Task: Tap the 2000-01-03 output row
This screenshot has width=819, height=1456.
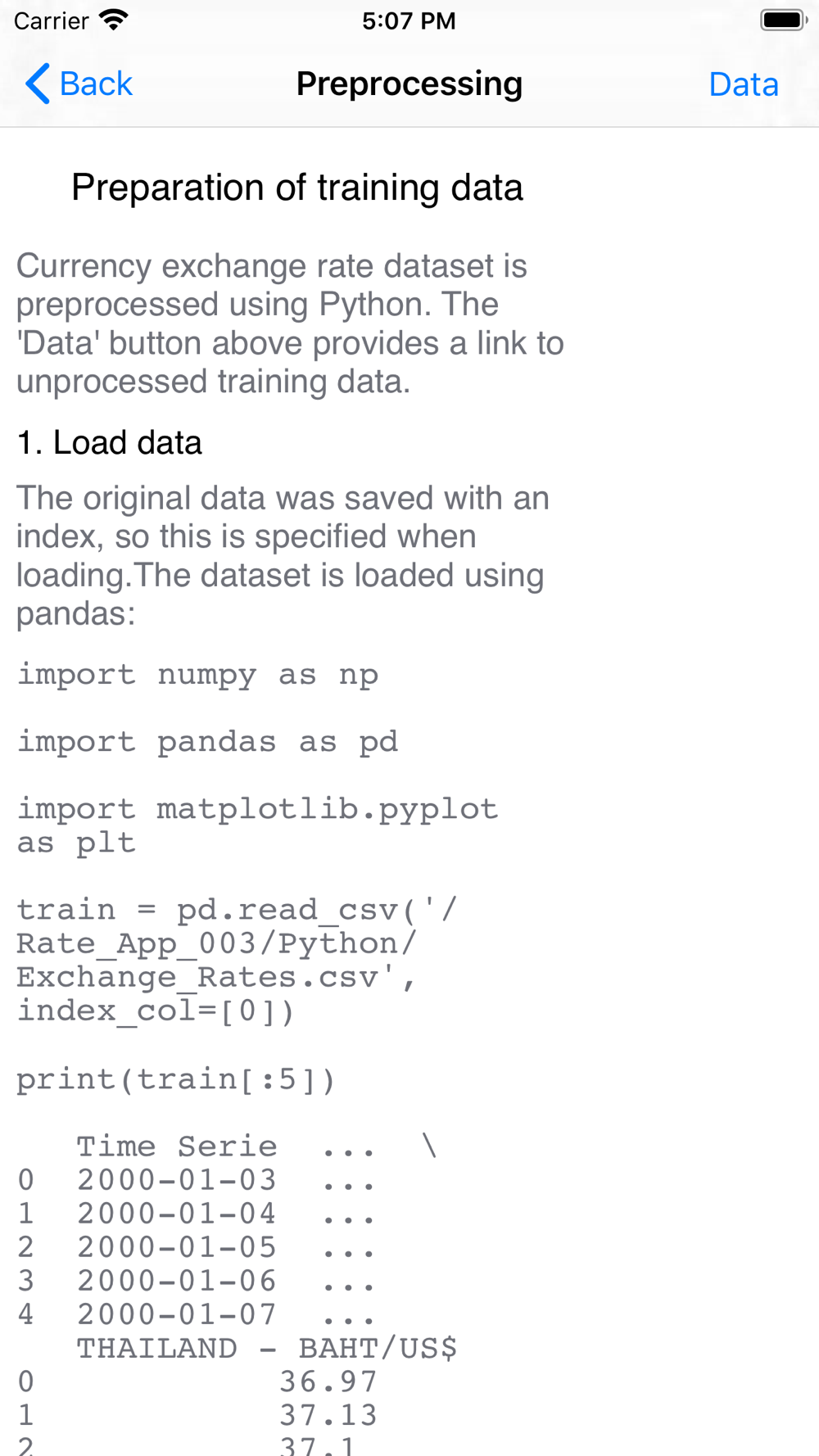Action: [x=197, y=1180]
